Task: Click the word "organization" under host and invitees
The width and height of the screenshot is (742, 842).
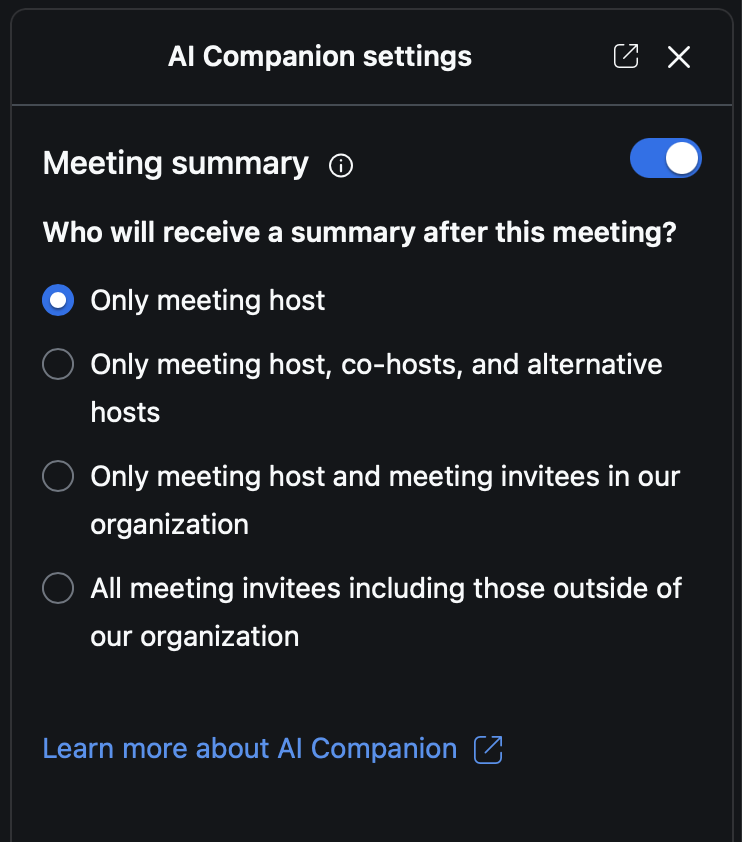Action: (169, 524)
